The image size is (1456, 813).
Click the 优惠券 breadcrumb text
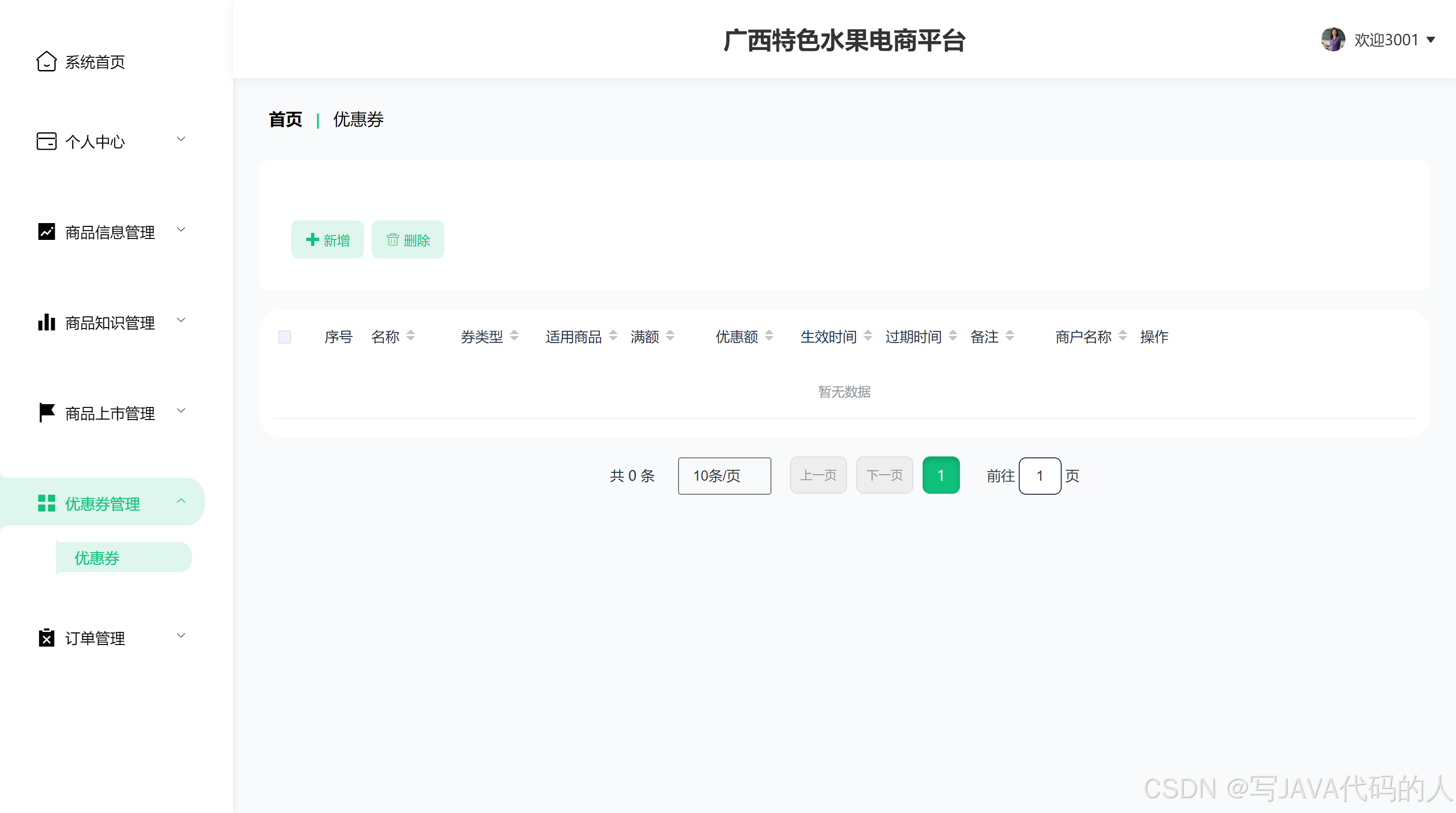click(x=358, y=119)
